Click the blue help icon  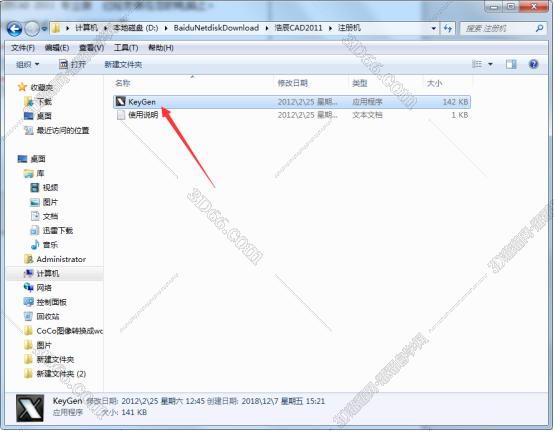(533, 64)
